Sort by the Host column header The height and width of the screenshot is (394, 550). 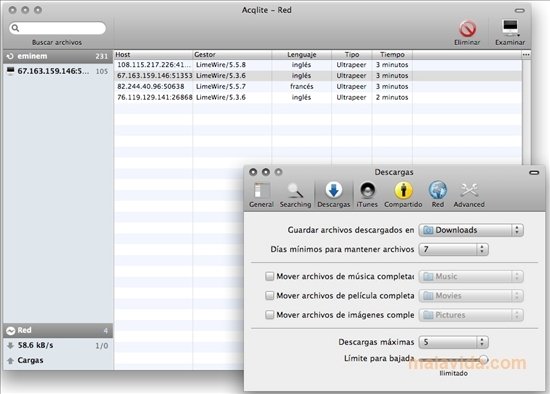(153, 55)
